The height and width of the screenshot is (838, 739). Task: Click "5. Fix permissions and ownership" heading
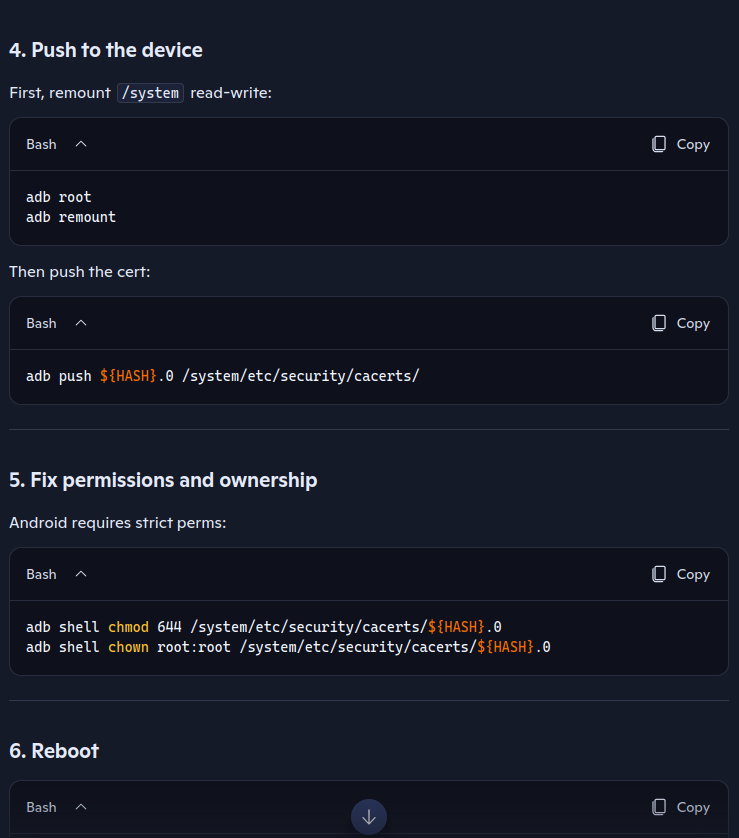click(163, 480)
